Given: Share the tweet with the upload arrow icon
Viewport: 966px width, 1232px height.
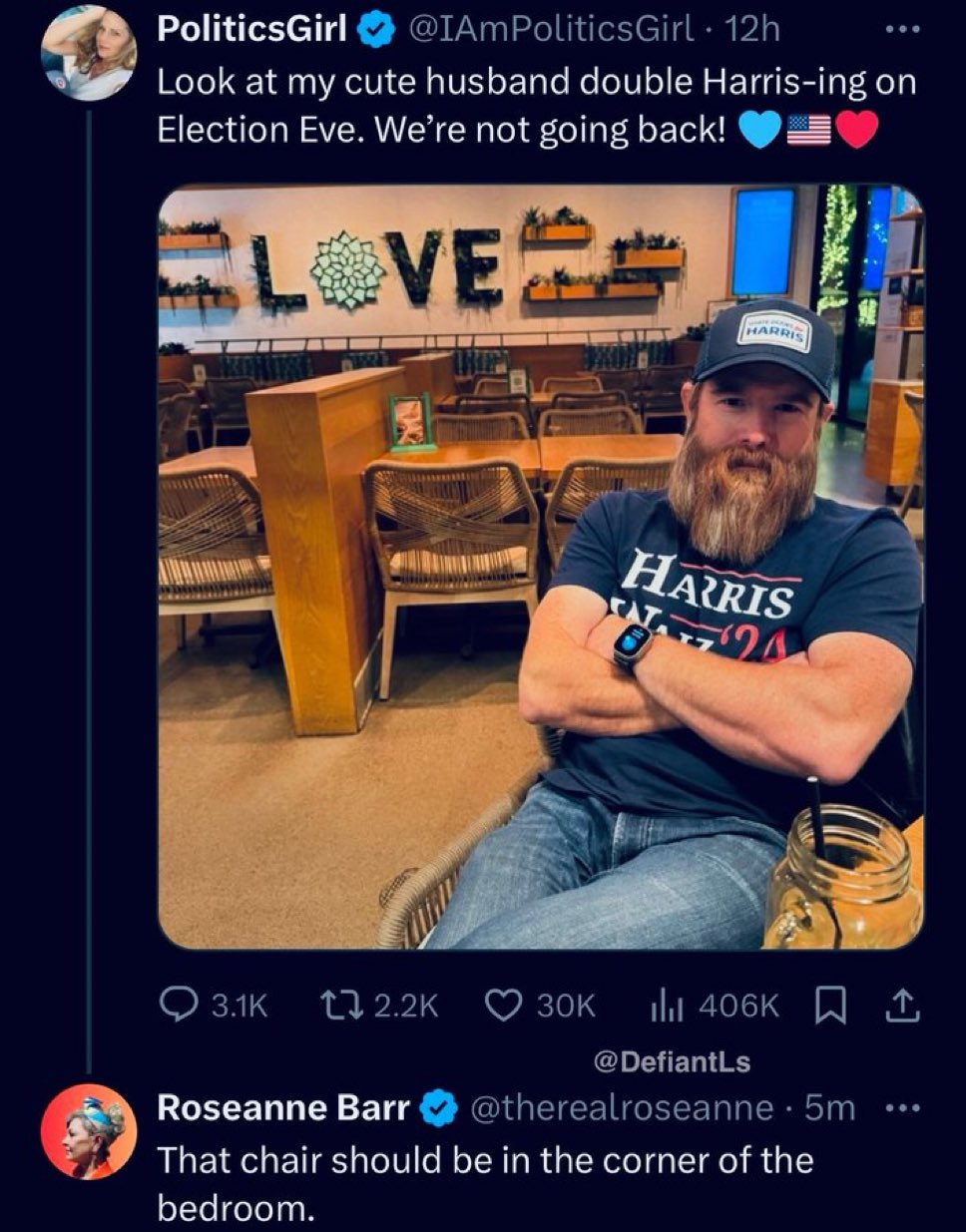Looking at the screenshot, I should point(902,1006).
